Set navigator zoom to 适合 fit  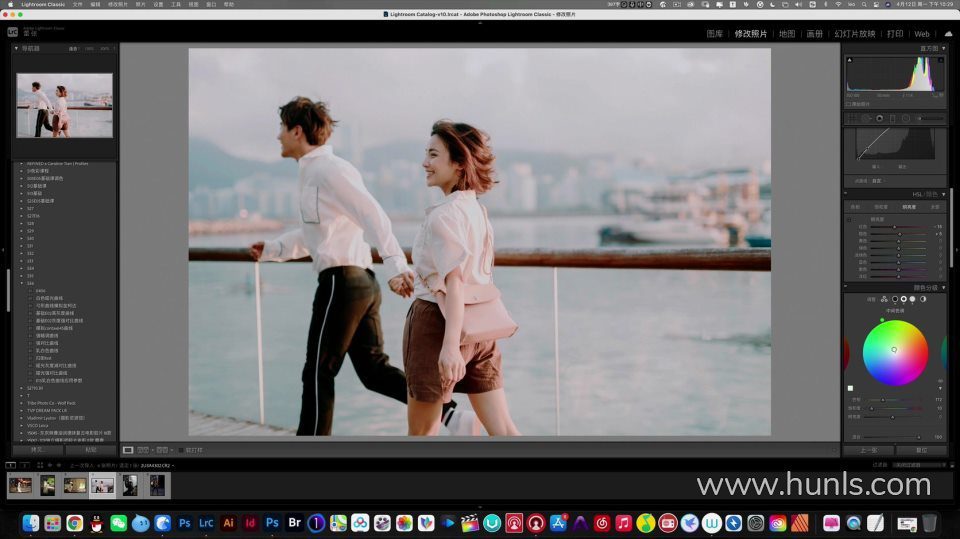(73, 48)
